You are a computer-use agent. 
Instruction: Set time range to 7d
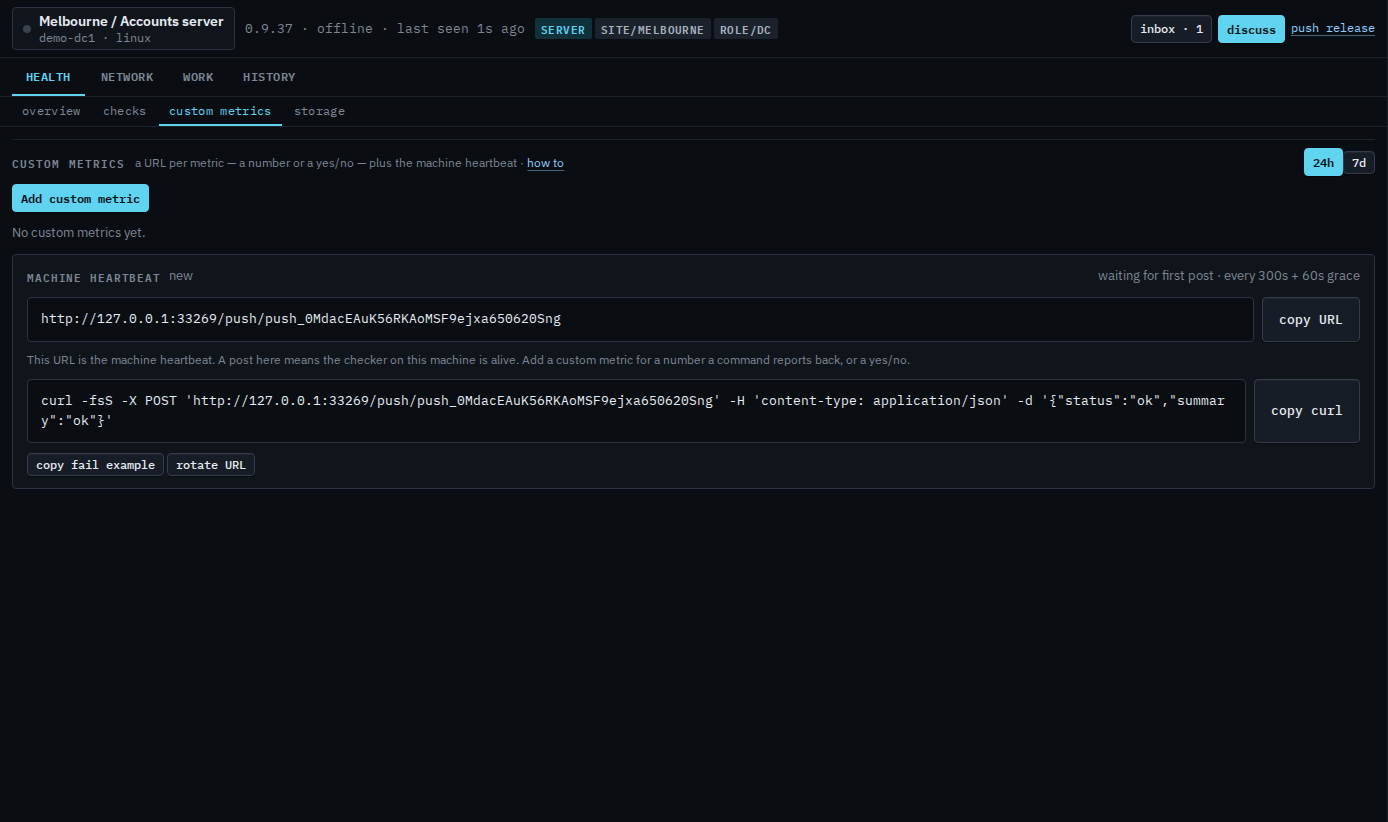pos(1359,162)
